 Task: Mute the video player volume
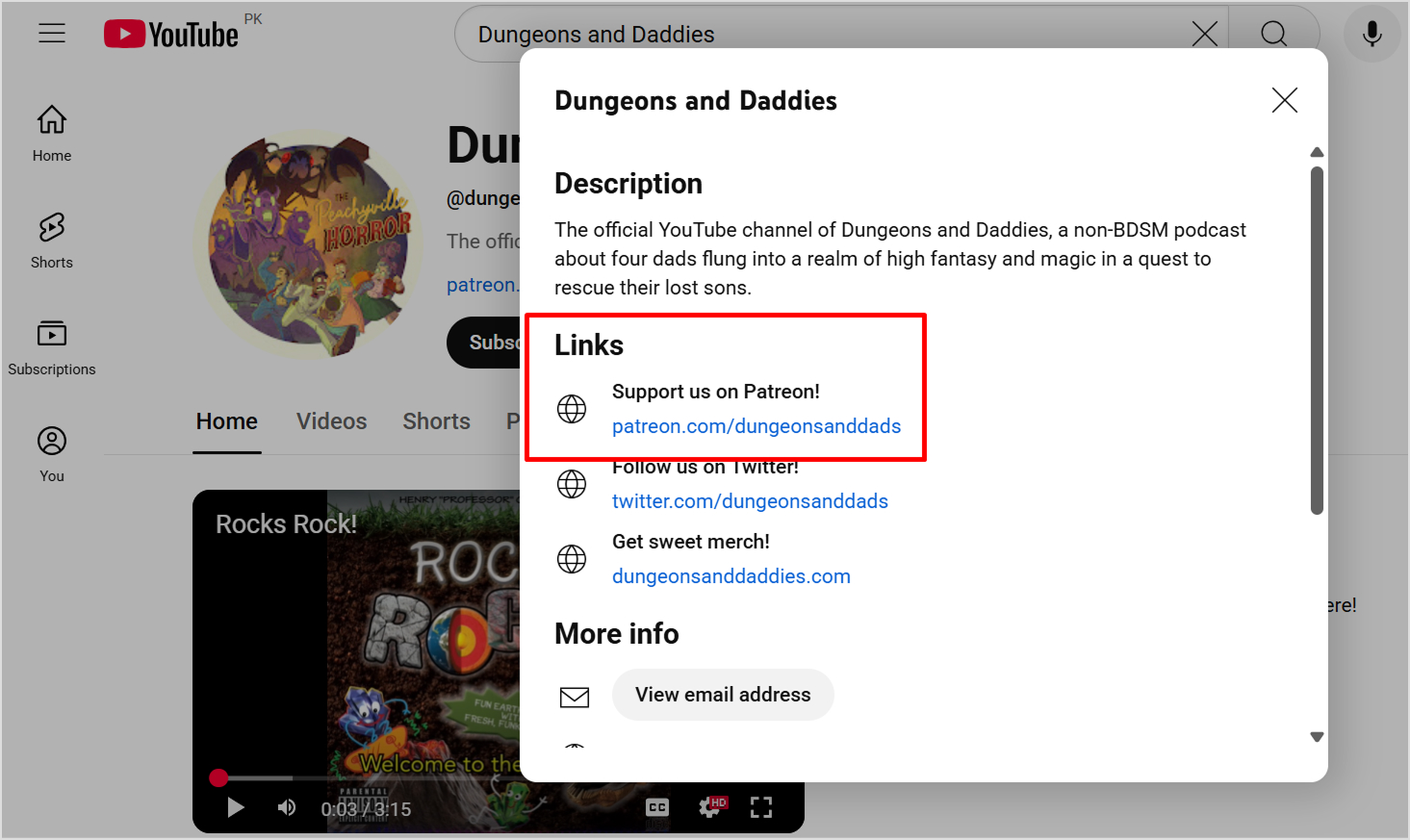click(287, 807)
